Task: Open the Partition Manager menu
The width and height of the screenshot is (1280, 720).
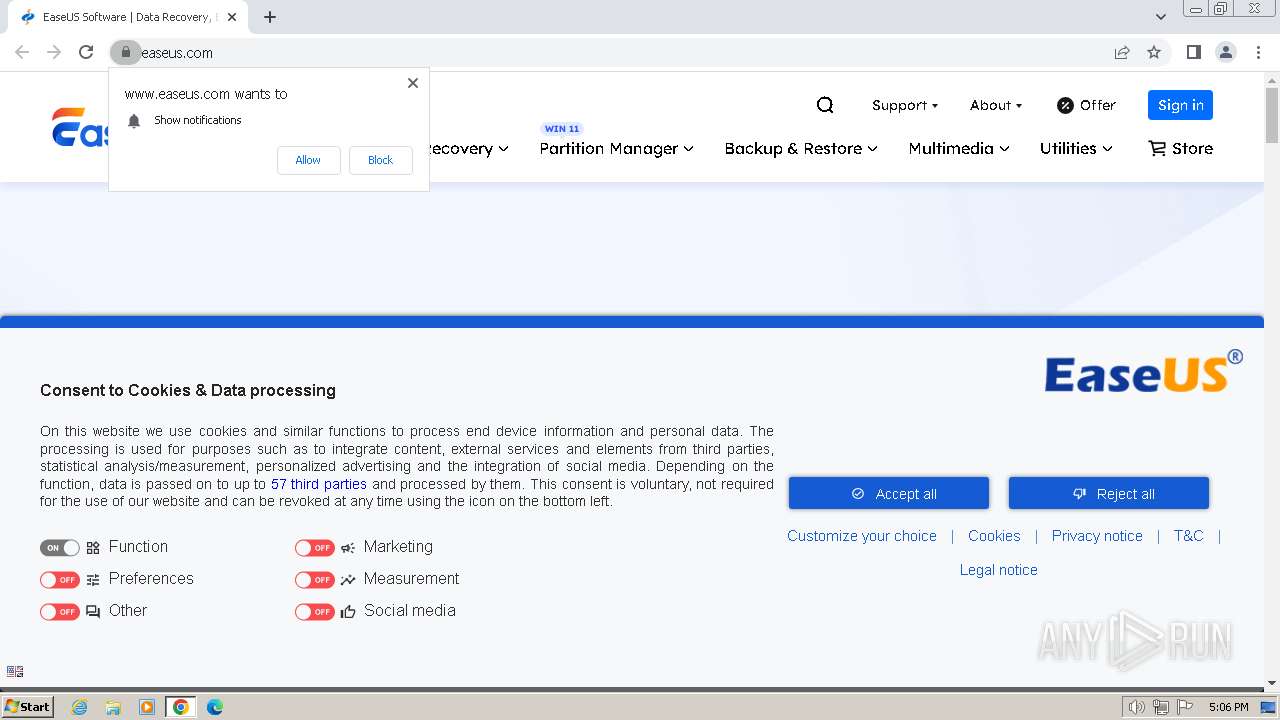Action: (x=616, y=148)
